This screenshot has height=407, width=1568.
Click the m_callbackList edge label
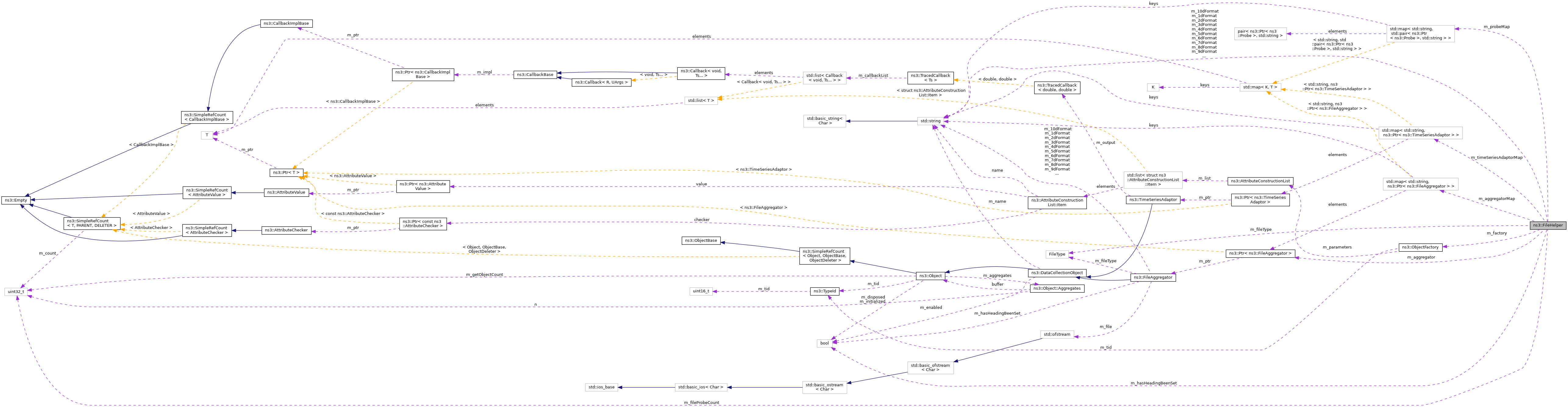pos(873,75)
